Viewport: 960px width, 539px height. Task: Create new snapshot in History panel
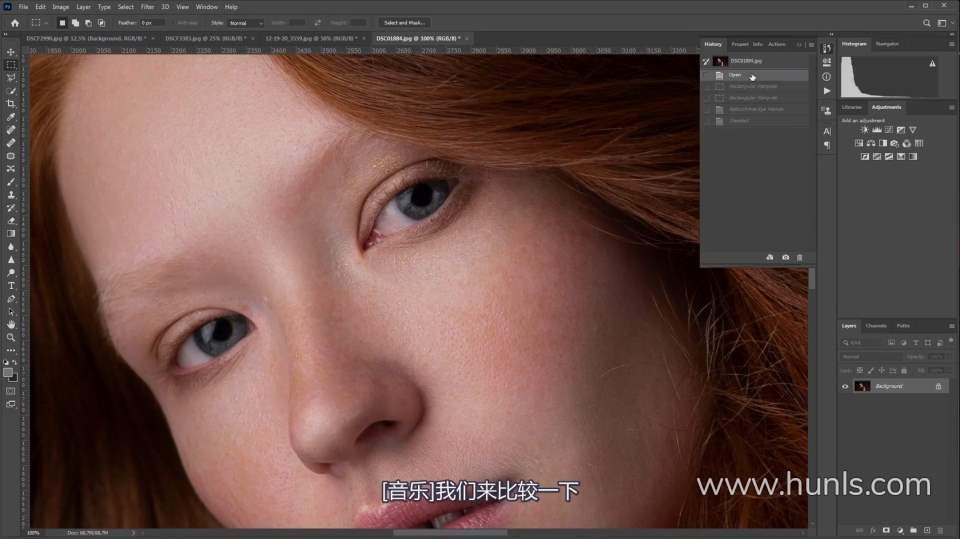[786, 257]
